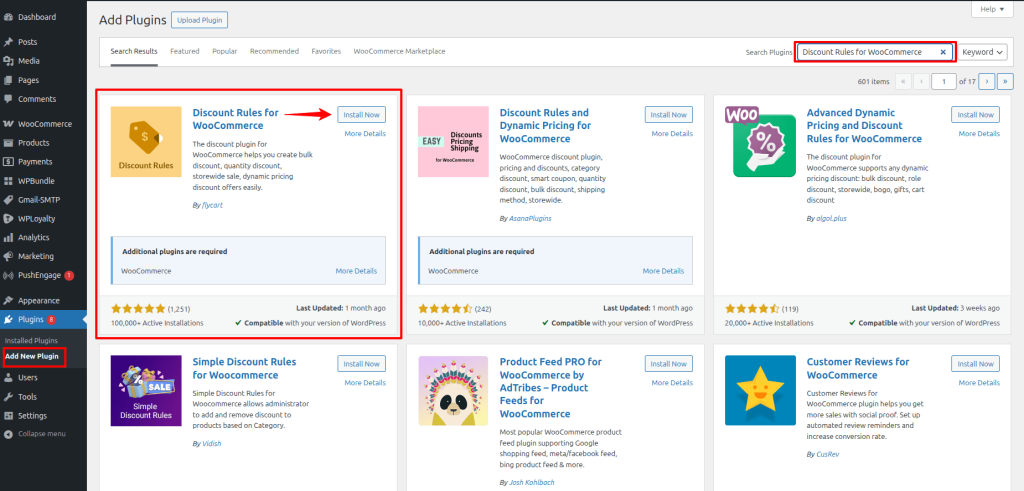The height and width of the screenshot is (491, 1024).
Task: Switch to the Search Results tab
Action: point(134,52)
